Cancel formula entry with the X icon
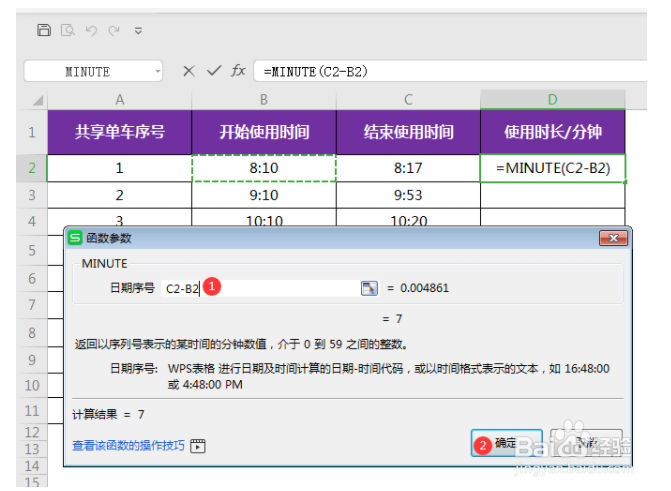 [x=189, y=71]
